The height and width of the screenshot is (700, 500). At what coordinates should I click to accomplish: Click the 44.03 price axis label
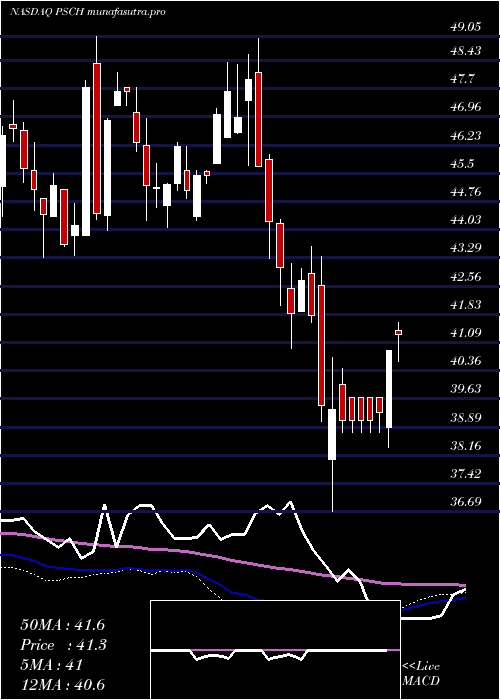465,220
